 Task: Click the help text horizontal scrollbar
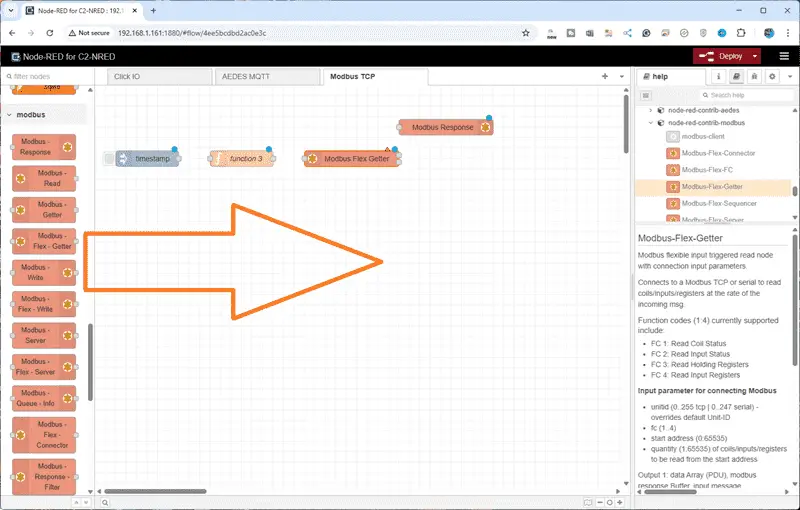point(670,492)
